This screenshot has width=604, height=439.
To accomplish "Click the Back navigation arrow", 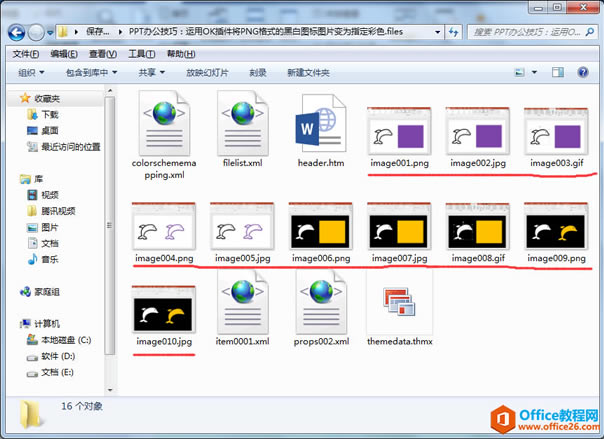I will point(17,32).
